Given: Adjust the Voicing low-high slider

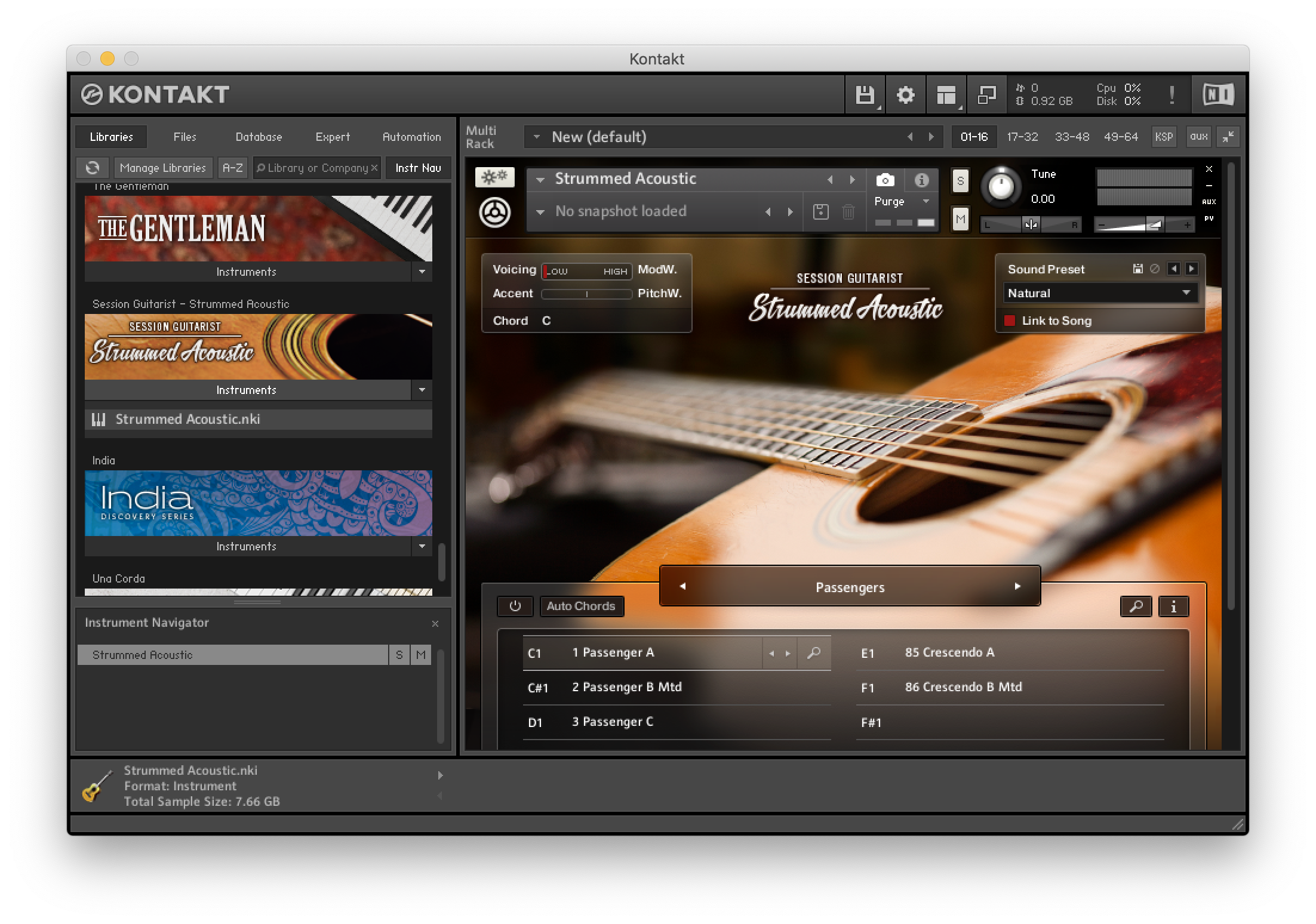Looking at the screenshot, I should 587,271.
